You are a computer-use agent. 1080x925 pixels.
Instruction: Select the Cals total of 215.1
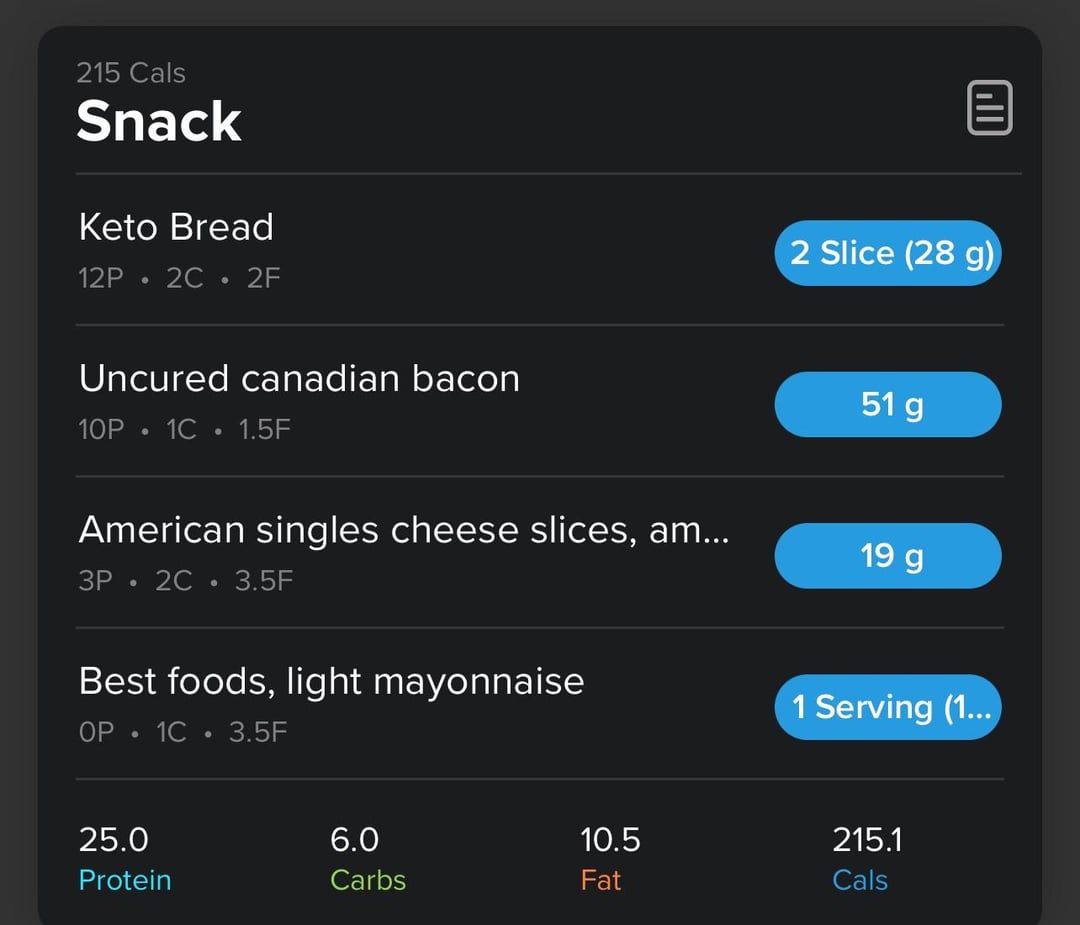pyautogui.click(x=867, y=859)
